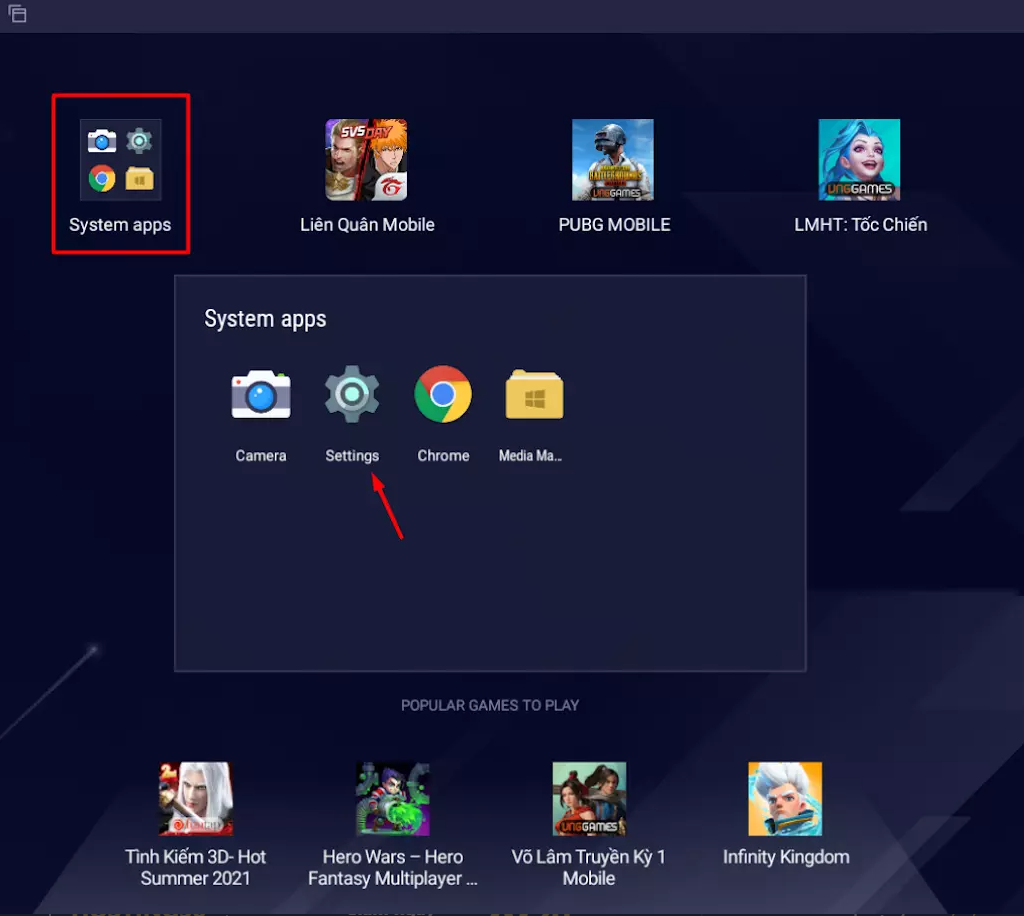Click the Chrome label text
Image resolution: width=1024 pixels, height=916 pixels.
[x=443, y=456]
